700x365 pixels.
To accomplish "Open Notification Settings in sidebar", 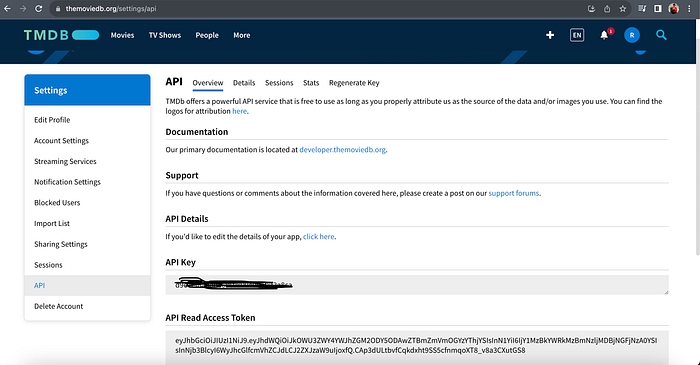I will [67, 182].
